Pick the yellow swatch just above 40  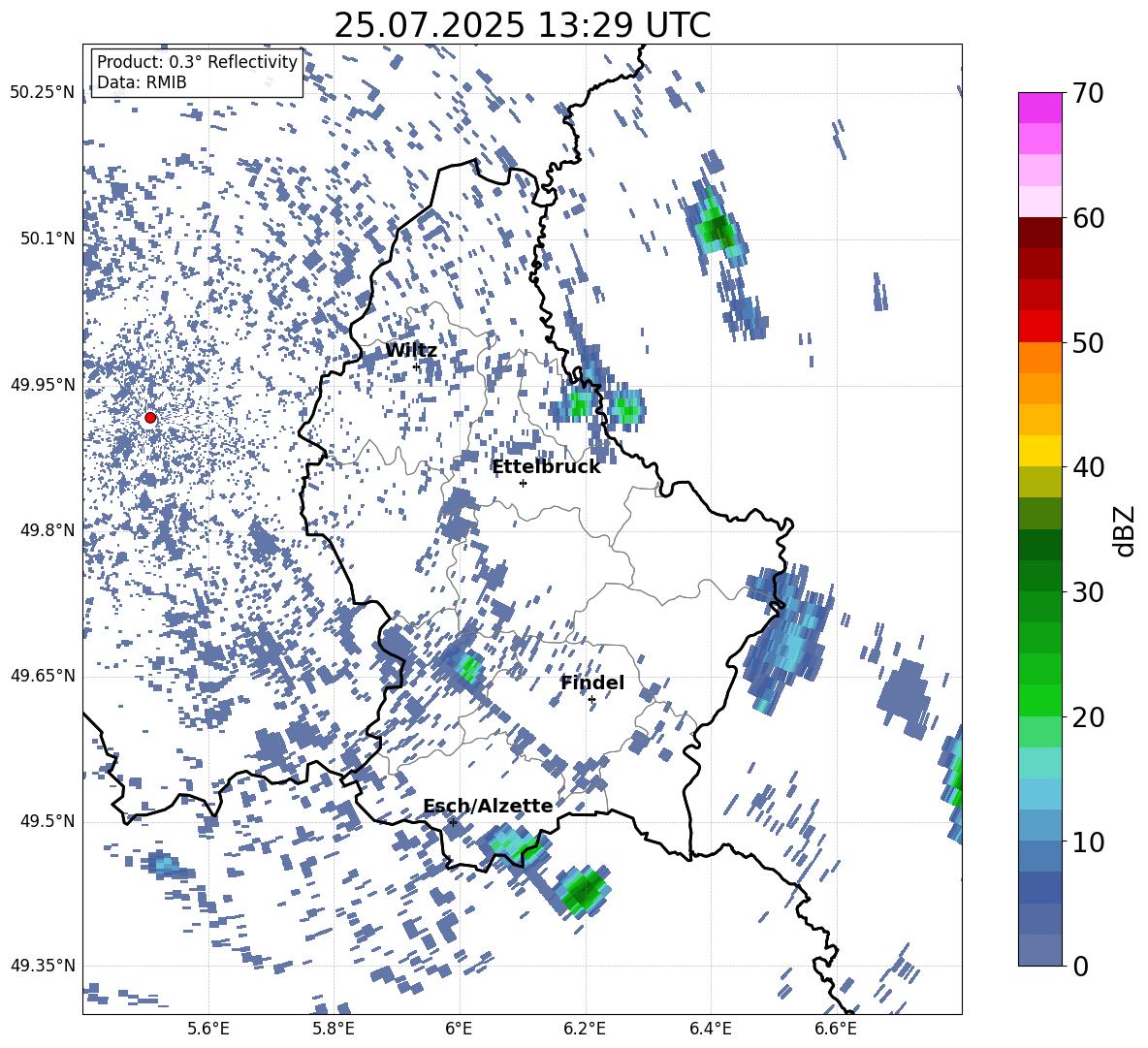pos(1039,452)
